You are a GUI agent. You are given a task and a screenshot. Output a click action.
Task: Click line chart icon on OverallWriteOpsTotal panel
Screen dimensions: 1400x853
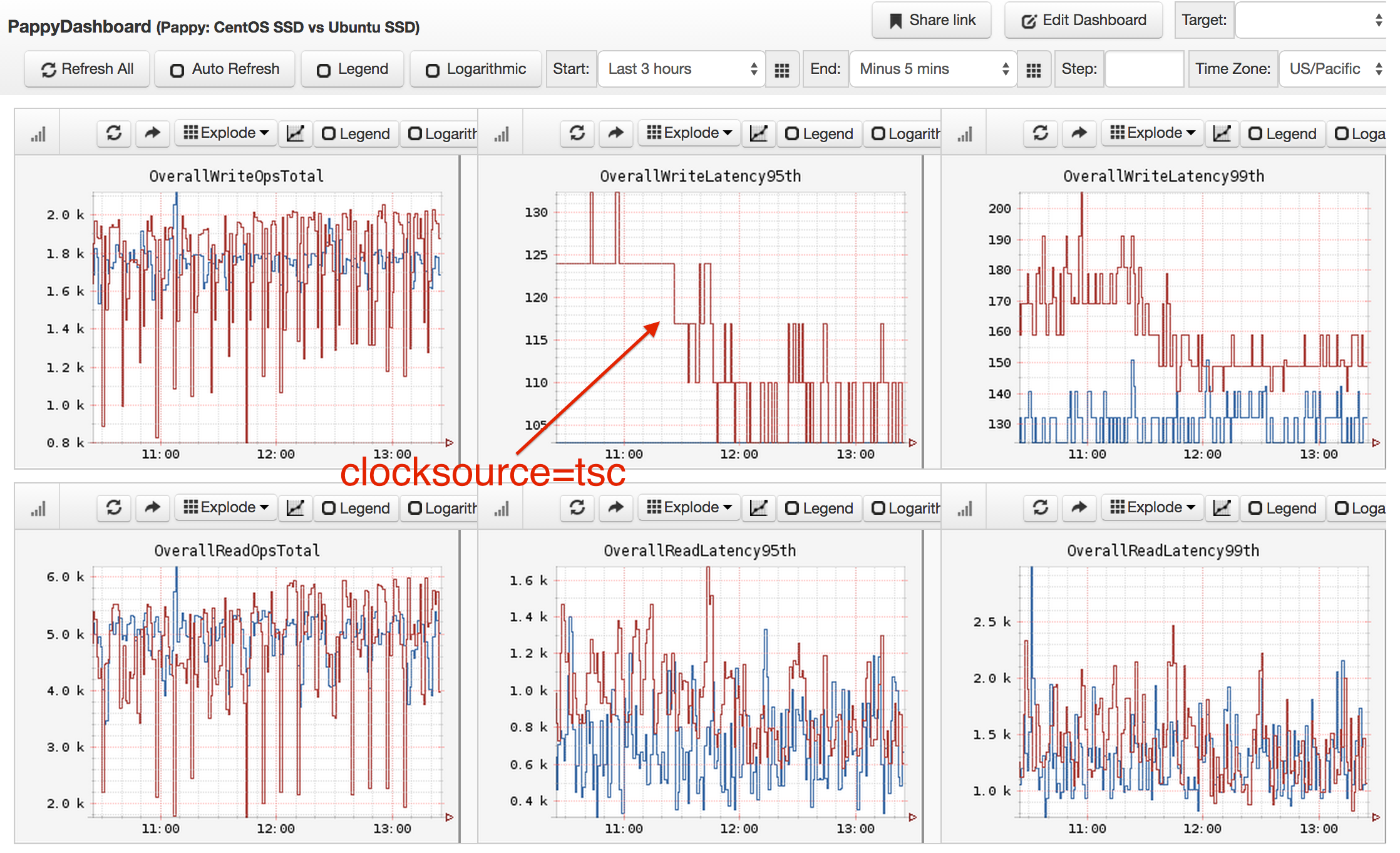click(x=295, y=133)
